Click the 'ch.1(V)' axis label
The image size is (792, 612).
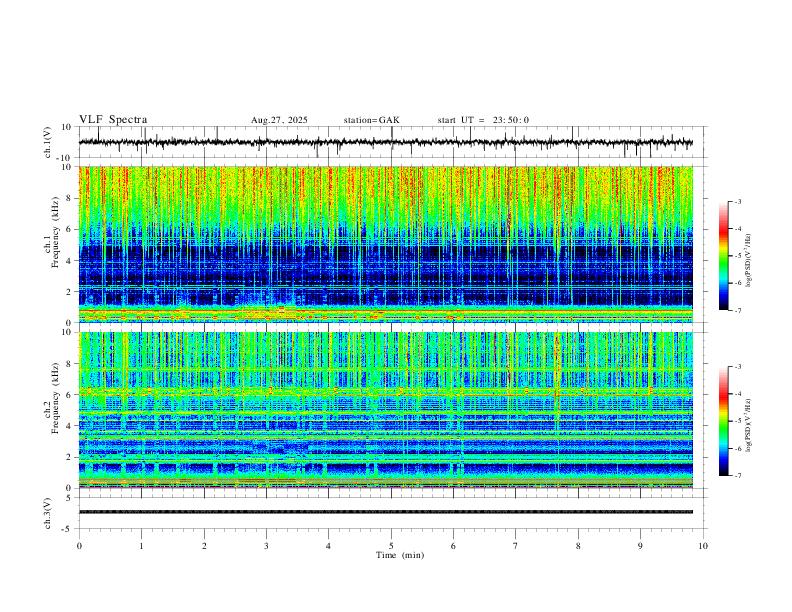[48, 142]
